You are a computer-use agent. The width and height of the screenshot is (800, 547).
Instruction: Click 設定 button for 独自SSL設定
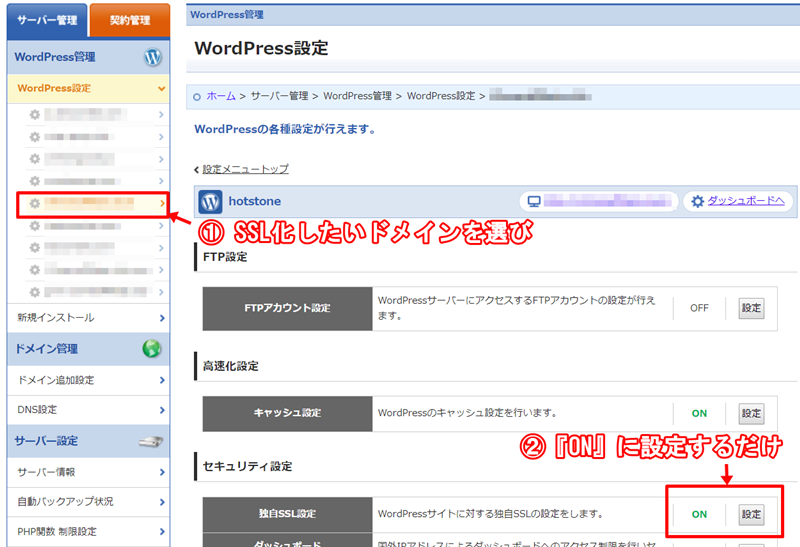tap(752, 514)
